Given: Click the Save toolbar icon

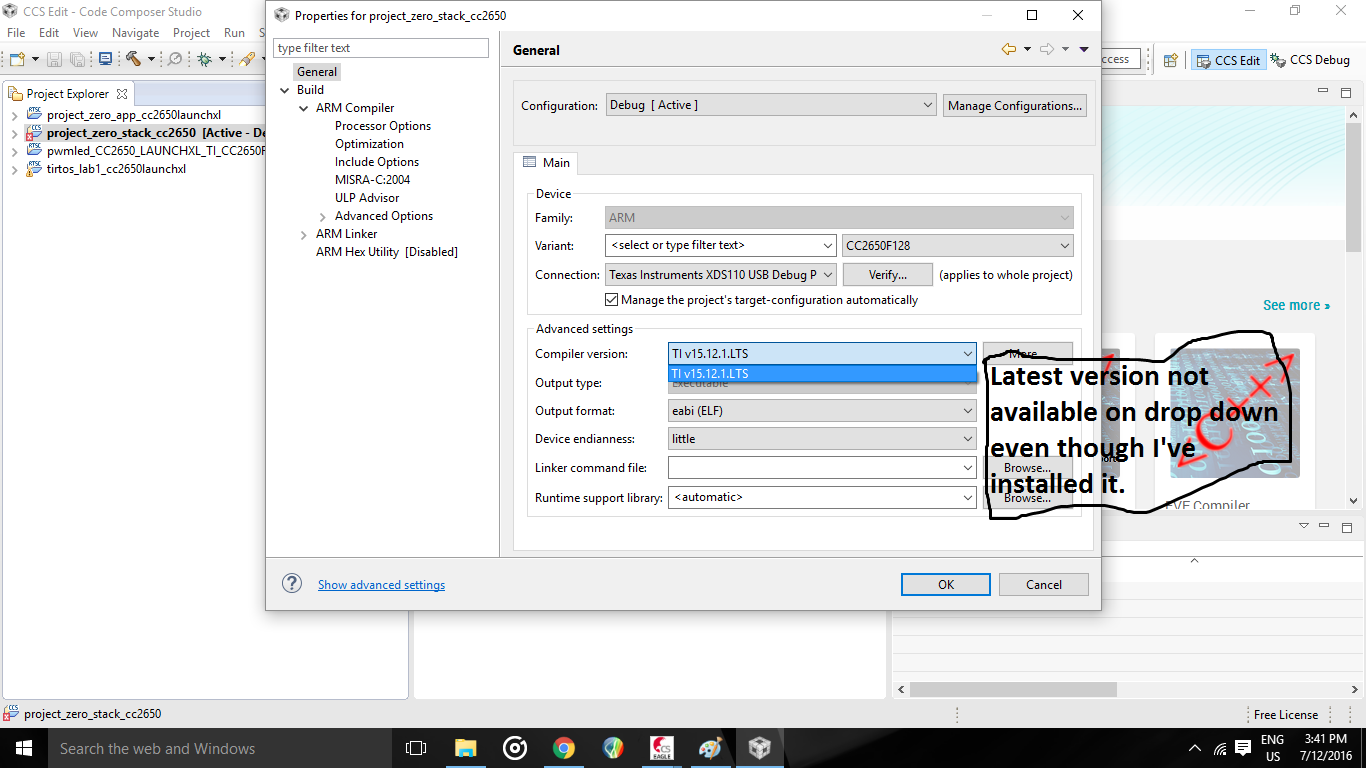Looking at the screenshot, I should 54,59.
